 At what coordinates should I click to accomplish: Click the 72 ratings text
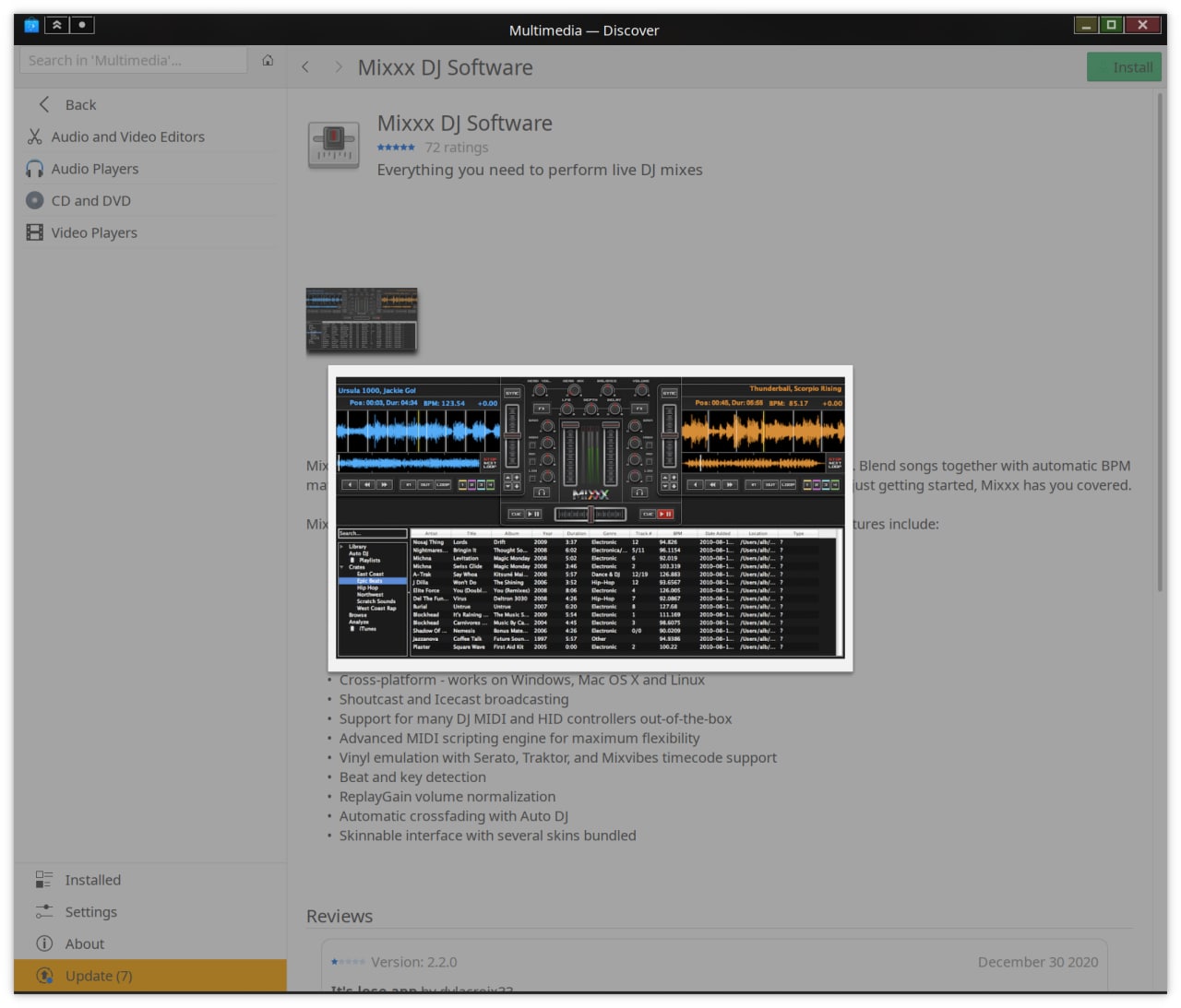click(457, 148)
